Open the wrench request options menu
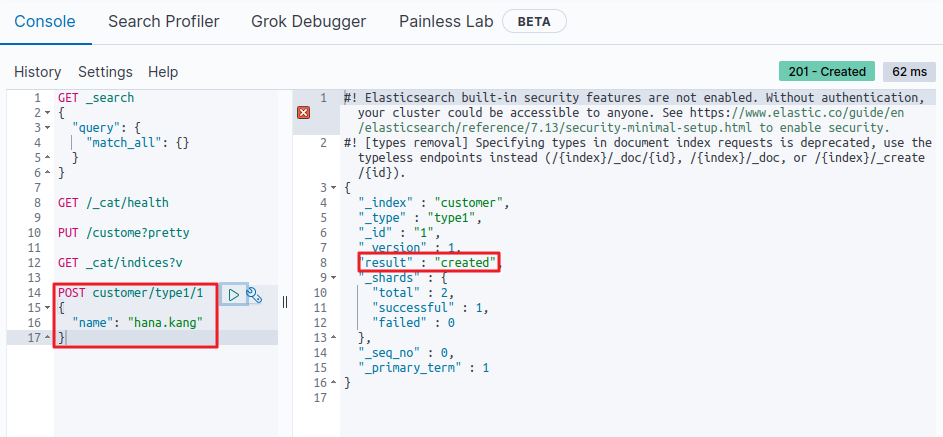Viewport: 943px width, 437px height. (x=254, y=295)
